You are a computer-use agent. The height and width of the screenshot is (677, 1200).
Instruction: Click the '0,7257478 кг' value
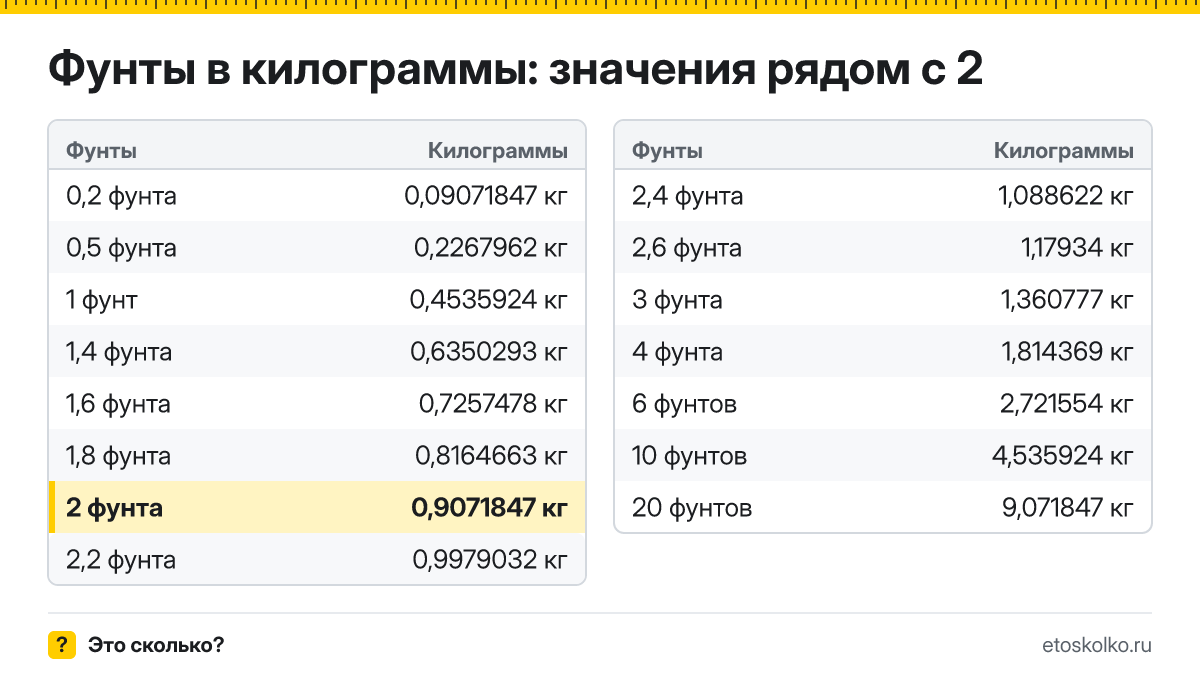click(x=493, y=404)
